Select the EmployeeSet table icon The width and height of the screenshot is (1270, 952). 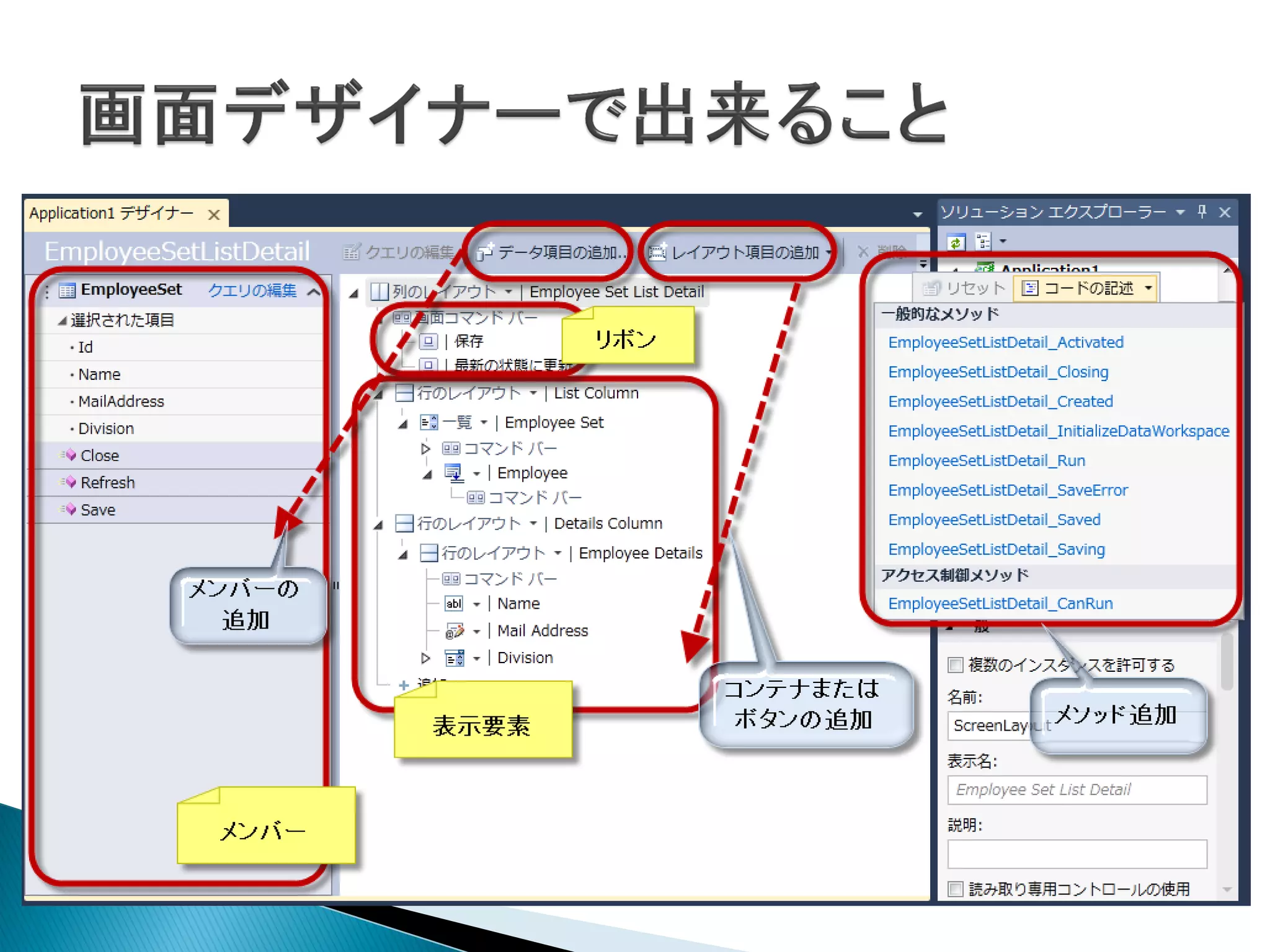click(x=67, y=290)
